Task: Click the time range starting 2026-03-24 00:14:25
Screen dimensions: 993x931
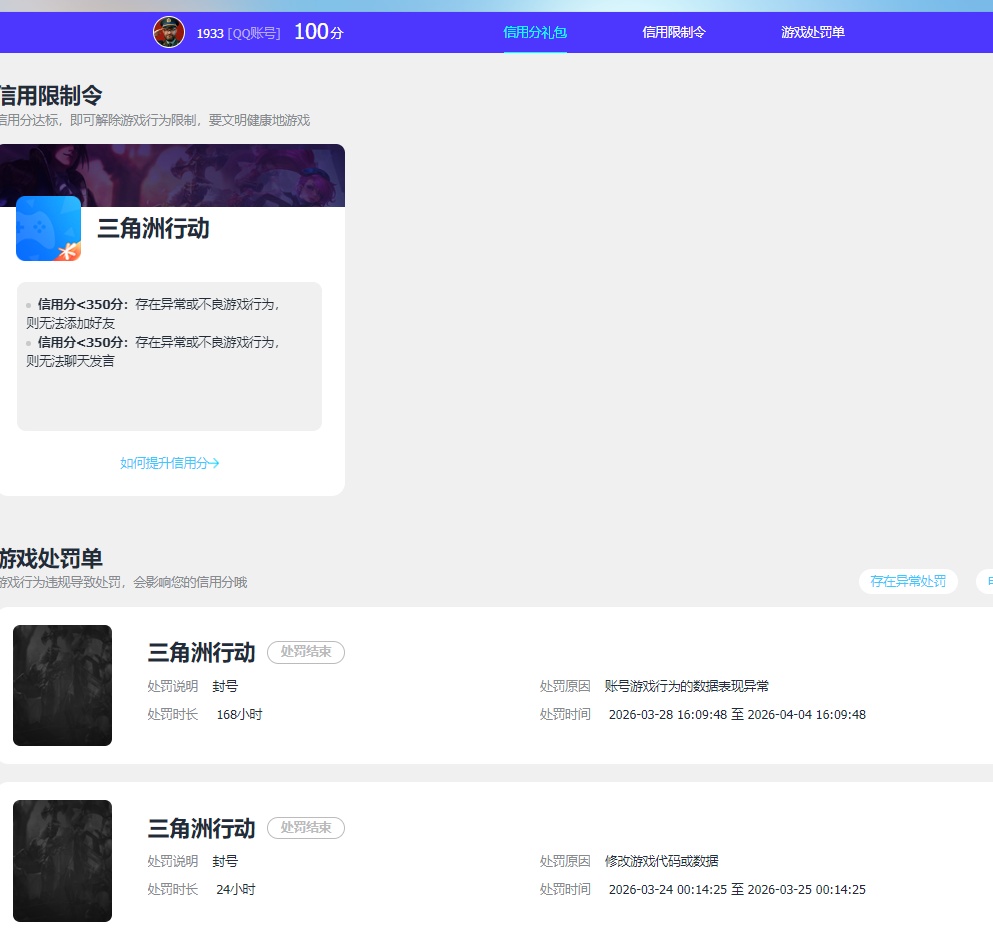Action: 737,890
